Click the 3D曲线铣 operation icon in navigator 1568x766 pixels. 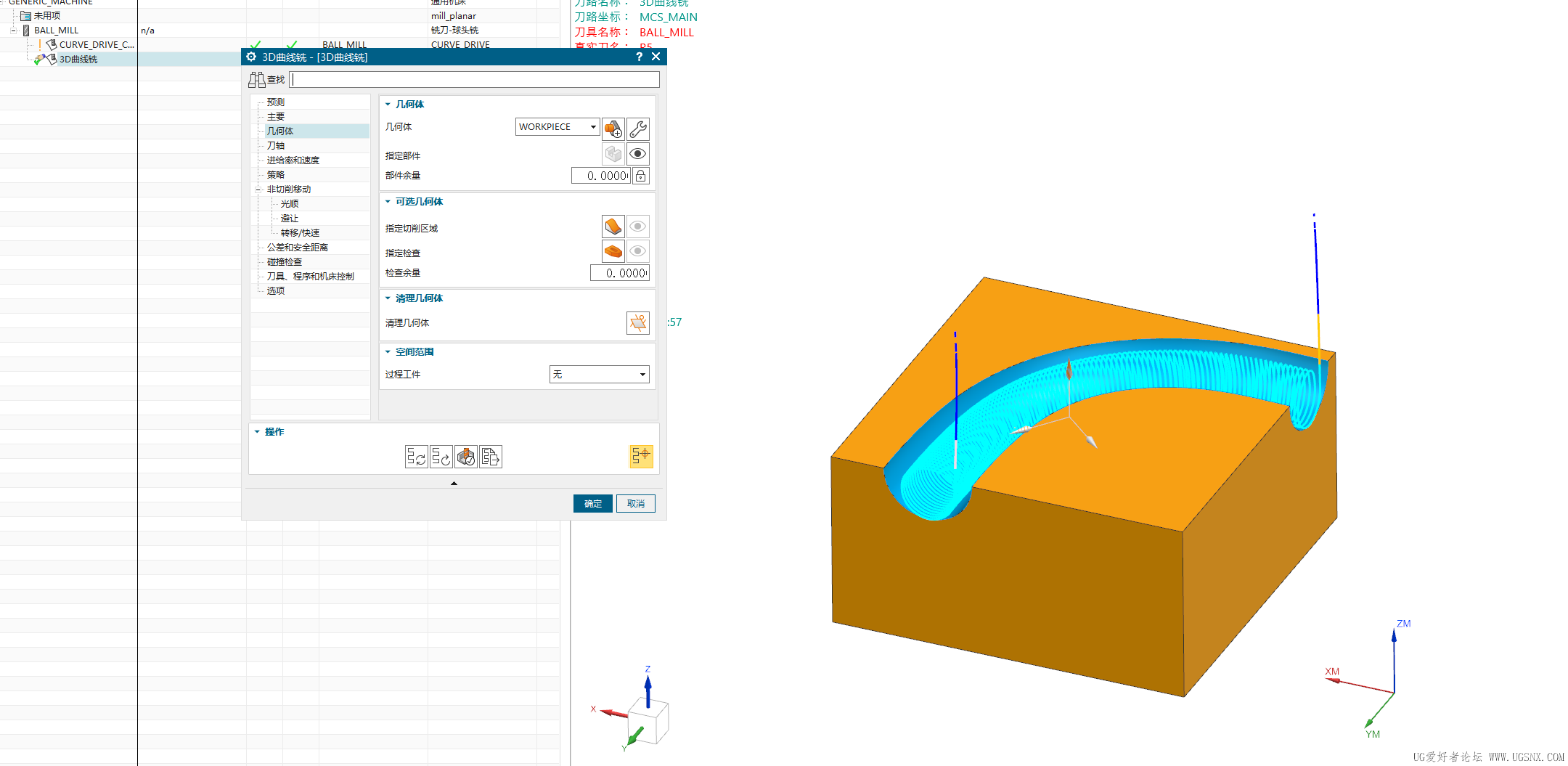(52, 59)
